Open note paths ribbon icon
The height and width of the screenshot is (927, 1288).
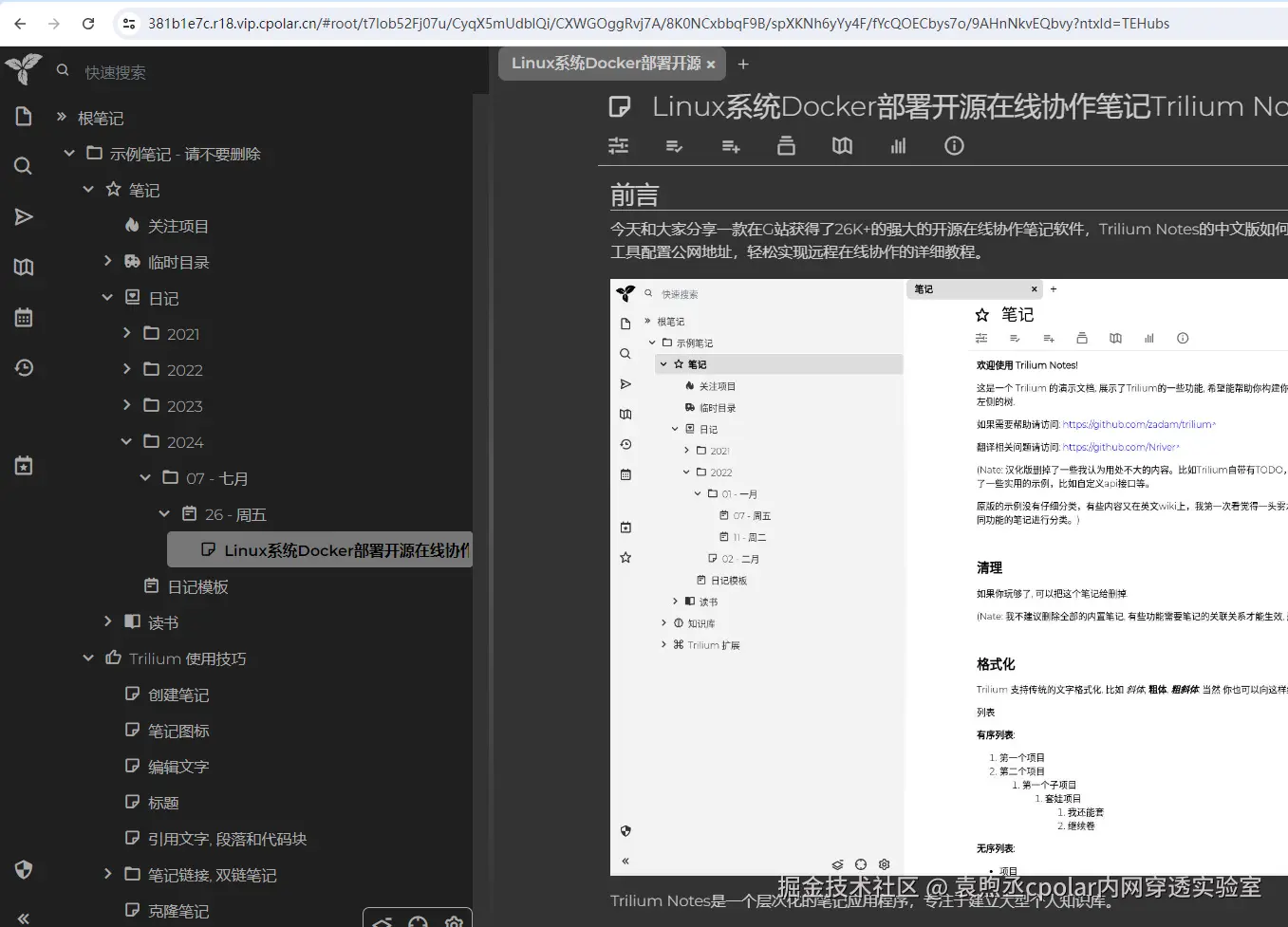pos(786,145)
